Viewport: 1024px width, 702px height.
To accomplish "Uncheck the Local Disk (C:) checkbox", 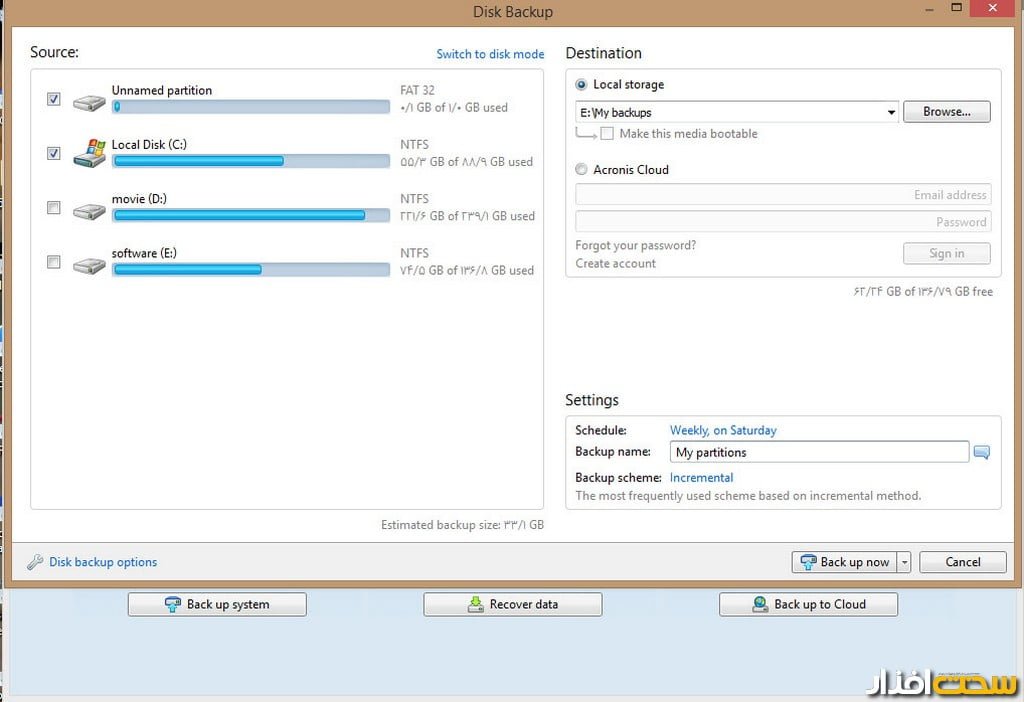I will (x=54, y=153).
